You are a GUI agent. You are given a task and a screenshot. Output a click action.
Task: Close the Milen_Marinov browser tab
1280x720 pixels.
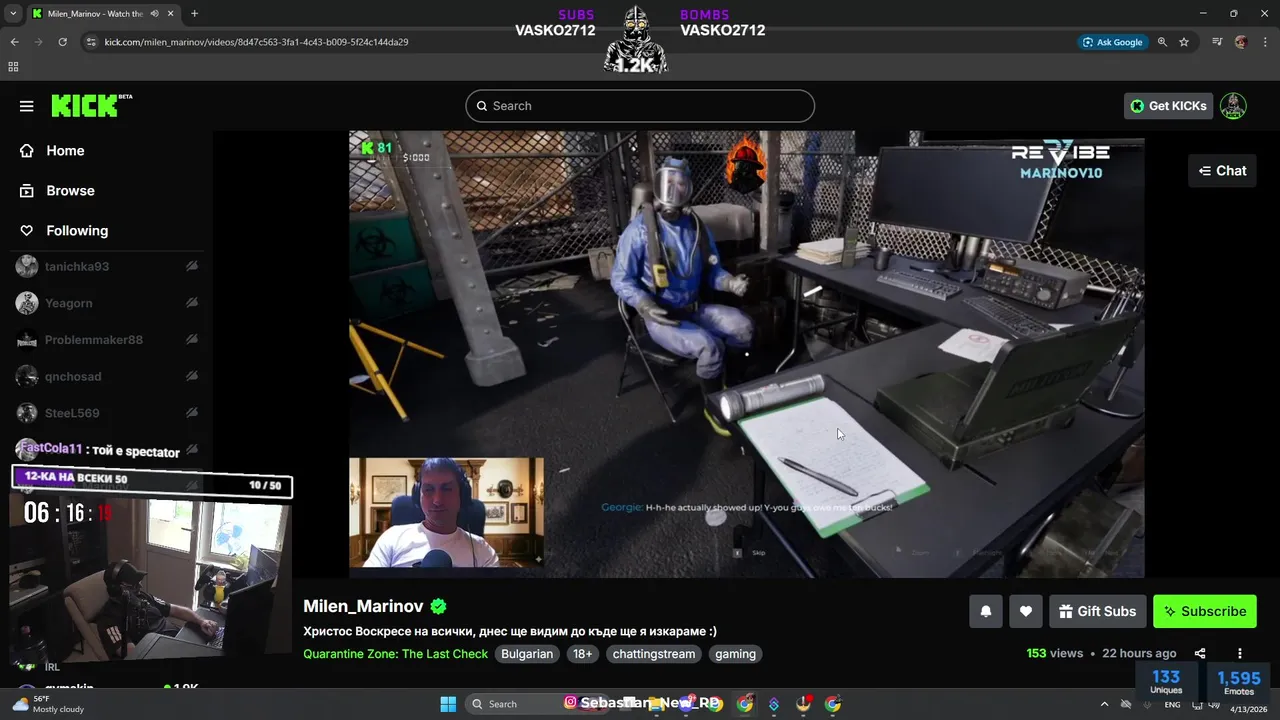(171, 14)
